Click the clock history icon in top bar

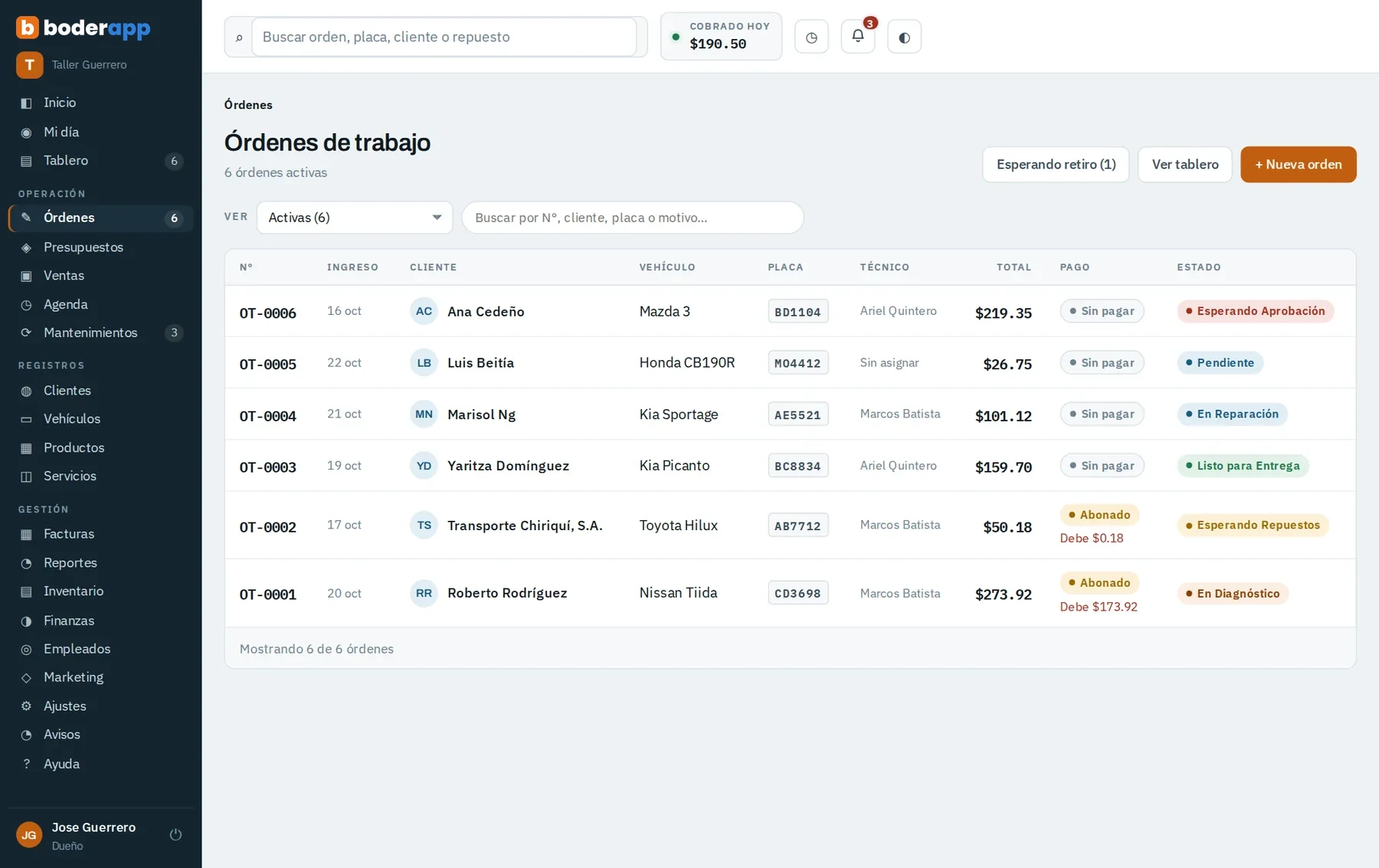pos(811,37)
